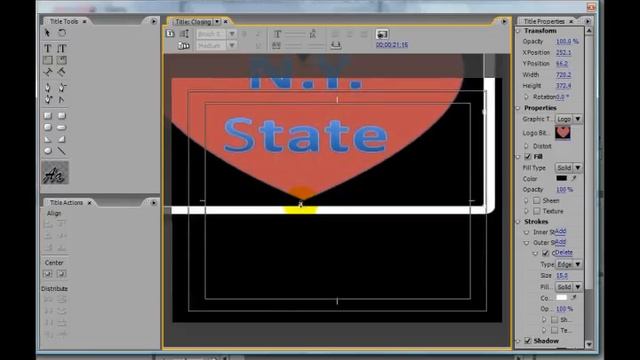Open Roll/Crawl Options
This screenshot has height=360, width=640.
pos(184,33)
